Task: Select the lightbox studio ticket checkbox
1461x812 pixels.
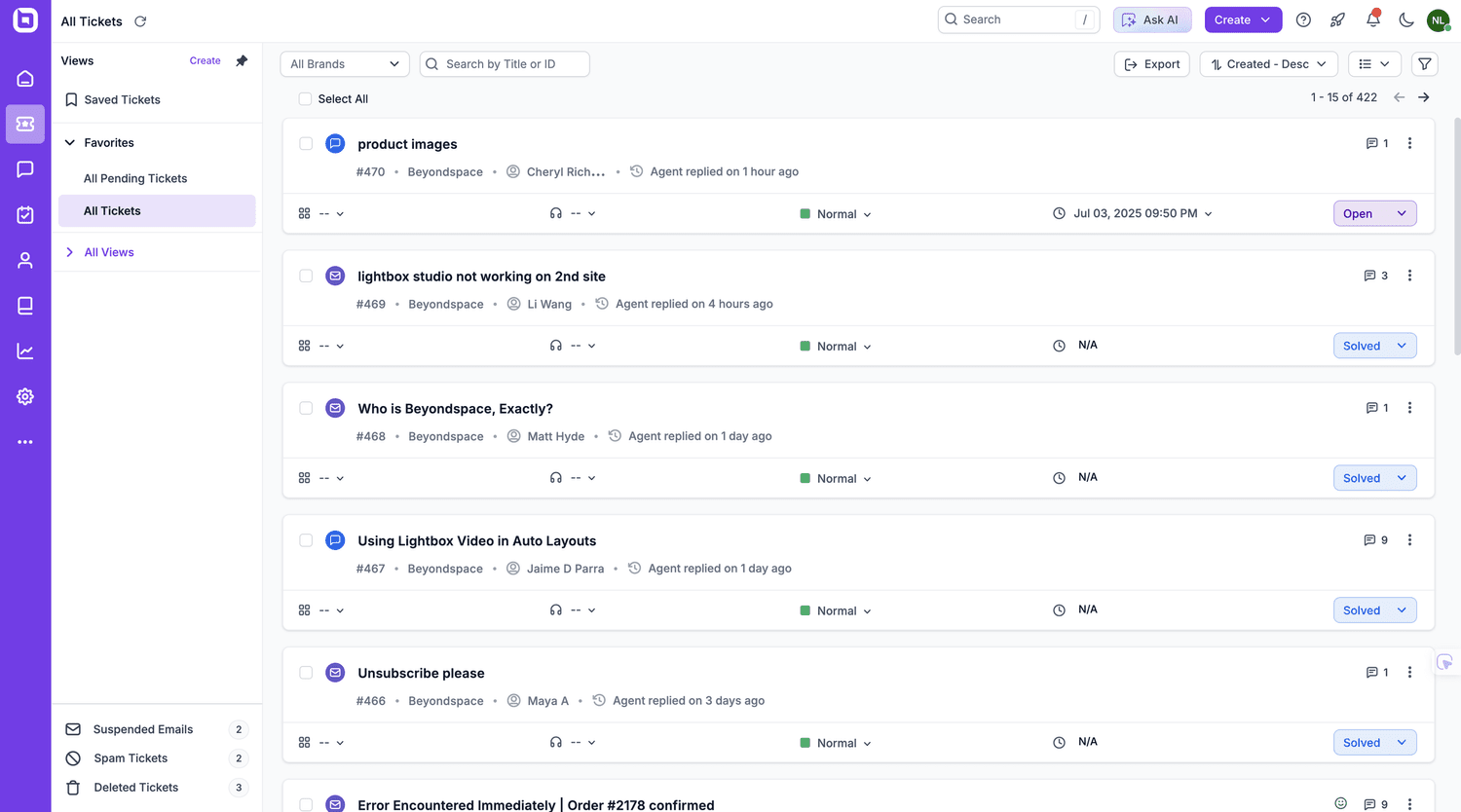Action: tap(306, 277)
